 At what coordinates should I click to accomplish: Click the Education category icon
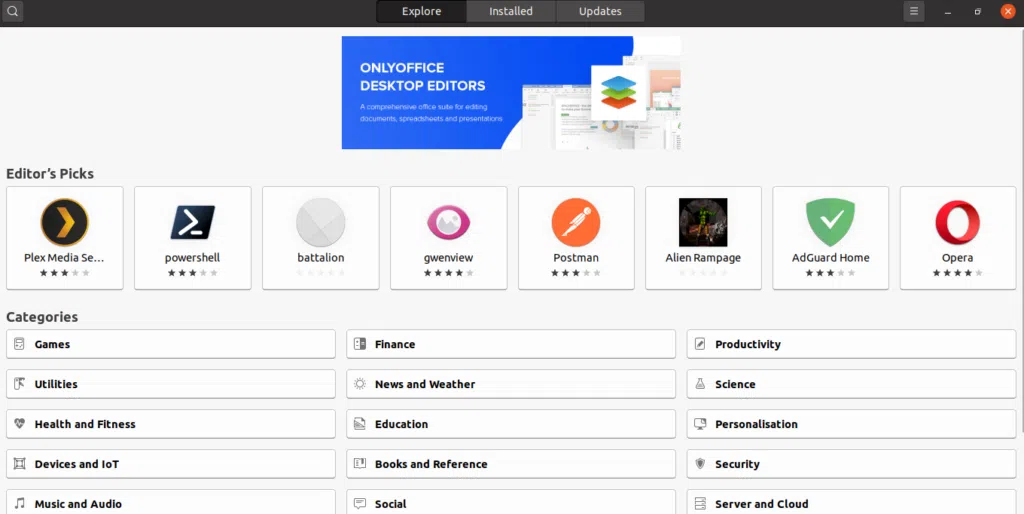[x=360, y=423]
